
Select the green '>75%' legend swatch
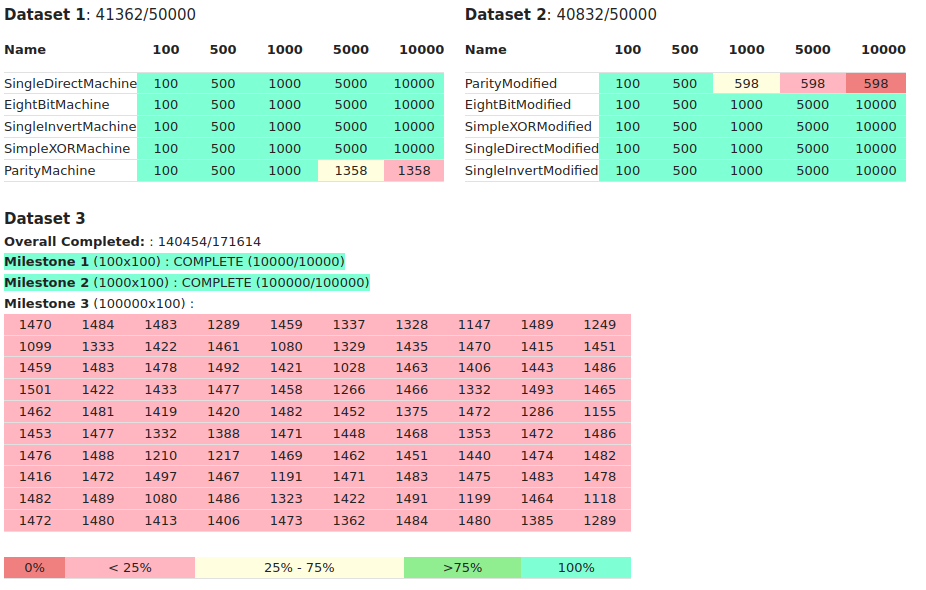pos(462,567)
